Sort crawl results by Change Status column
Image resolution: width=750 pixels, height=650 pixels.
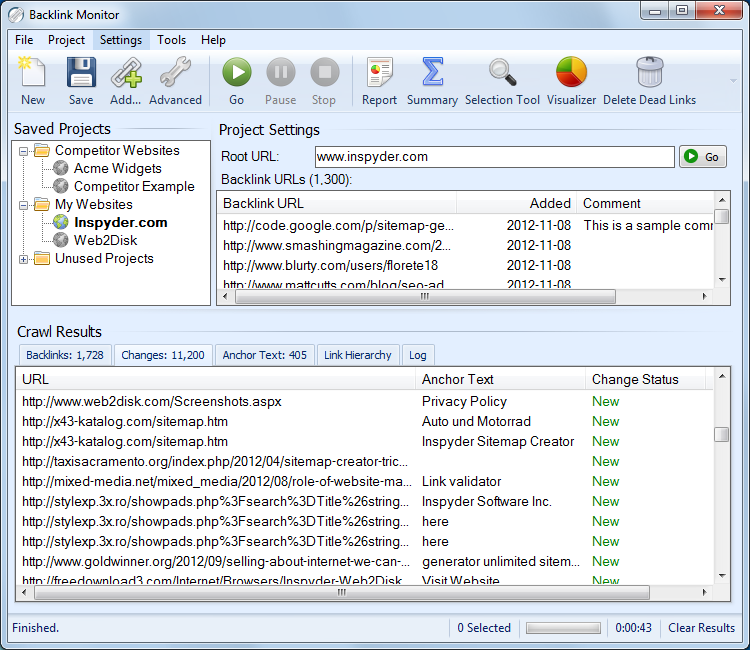(x=646, y=379)
